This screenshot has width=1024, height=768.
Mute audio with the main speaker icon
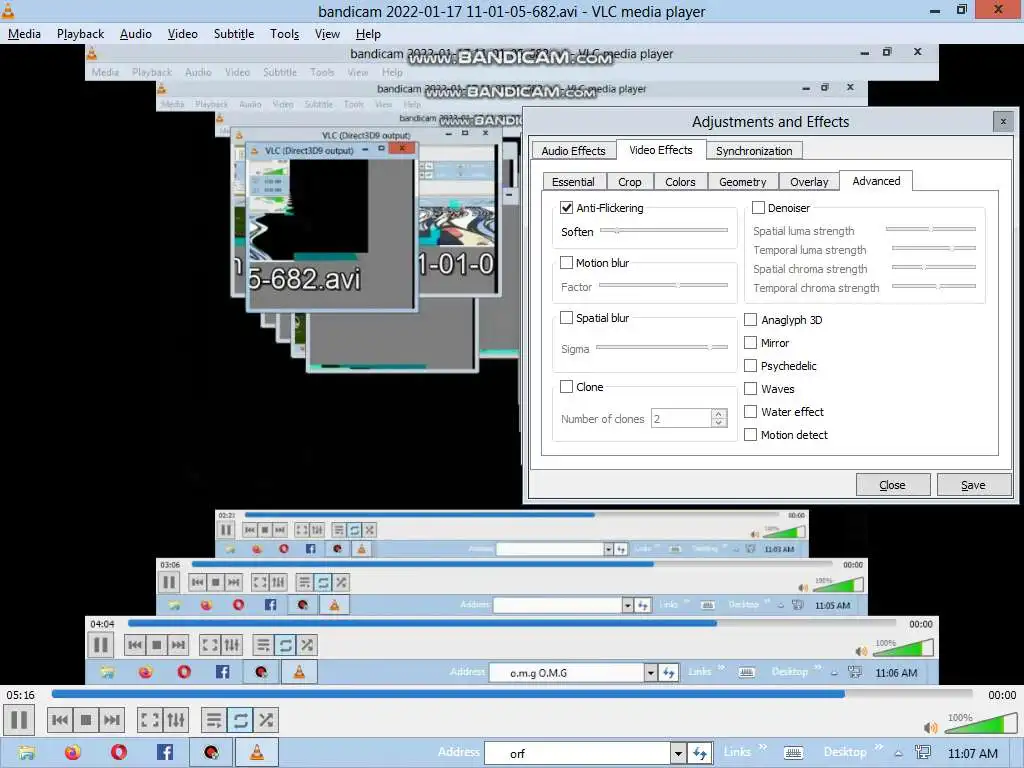(931, 727)
